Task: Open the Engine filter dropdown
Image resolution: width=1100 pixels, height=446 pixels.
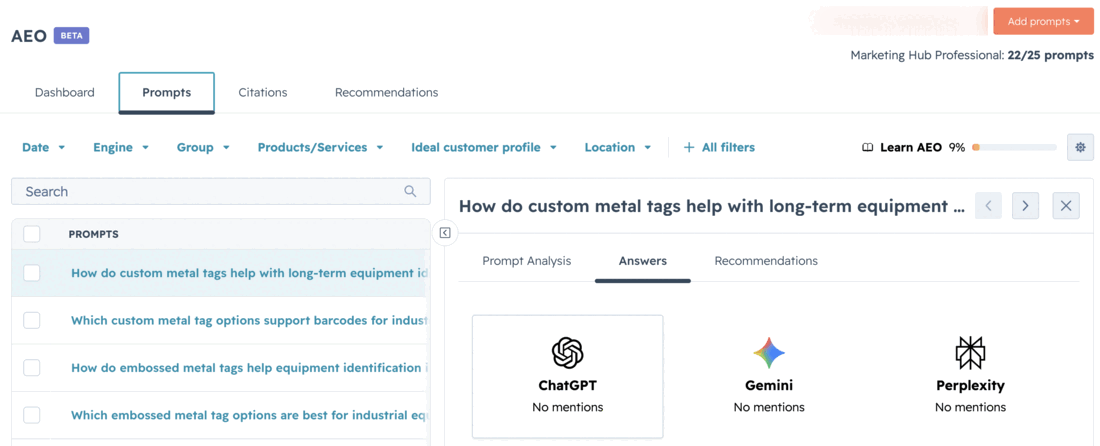Action: pyautogui.click(x=121, y=147)
